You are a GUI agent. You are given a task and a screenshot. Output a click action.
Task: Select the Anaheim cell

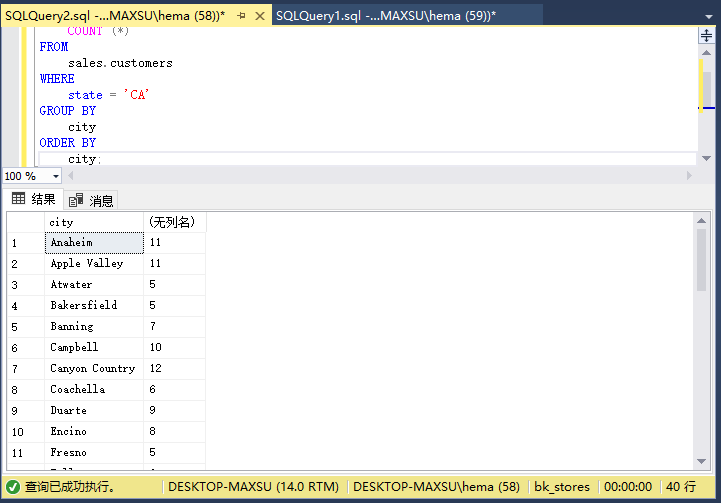coord(94,242)
